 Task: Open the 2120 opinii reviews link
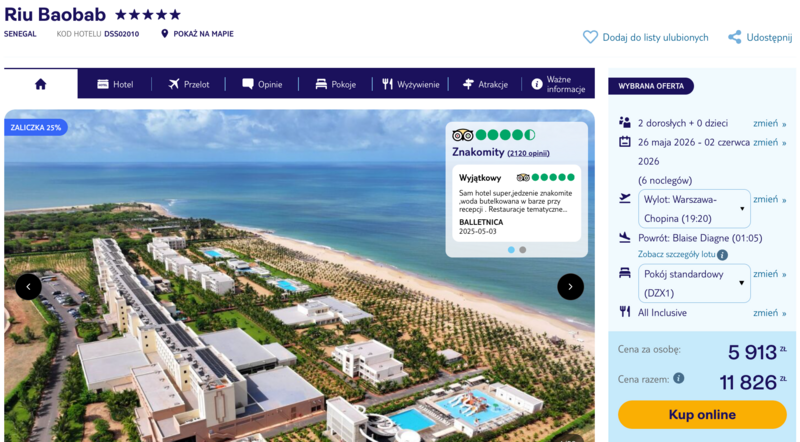528,153
